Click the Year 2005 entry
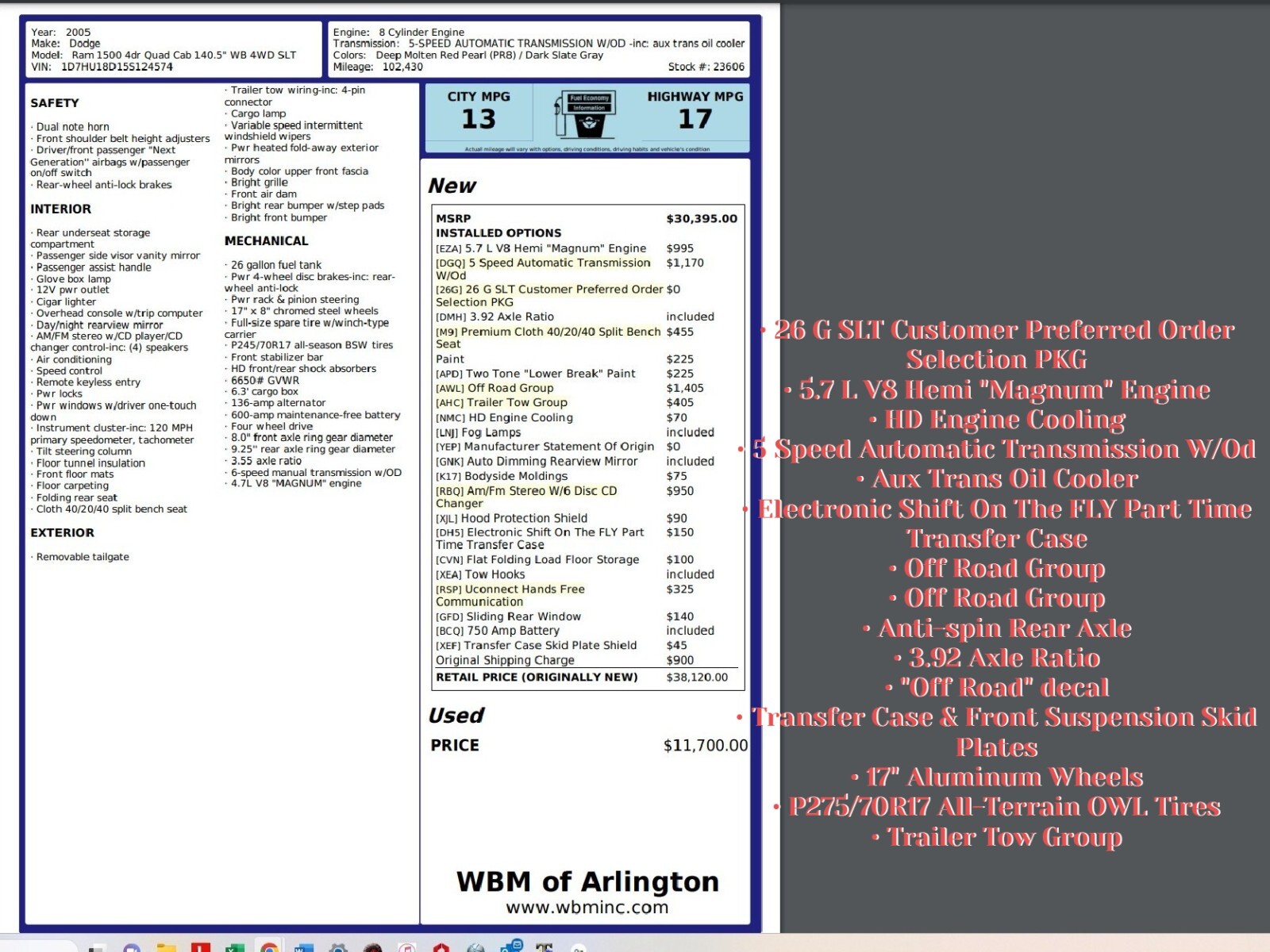 [61, 33]
